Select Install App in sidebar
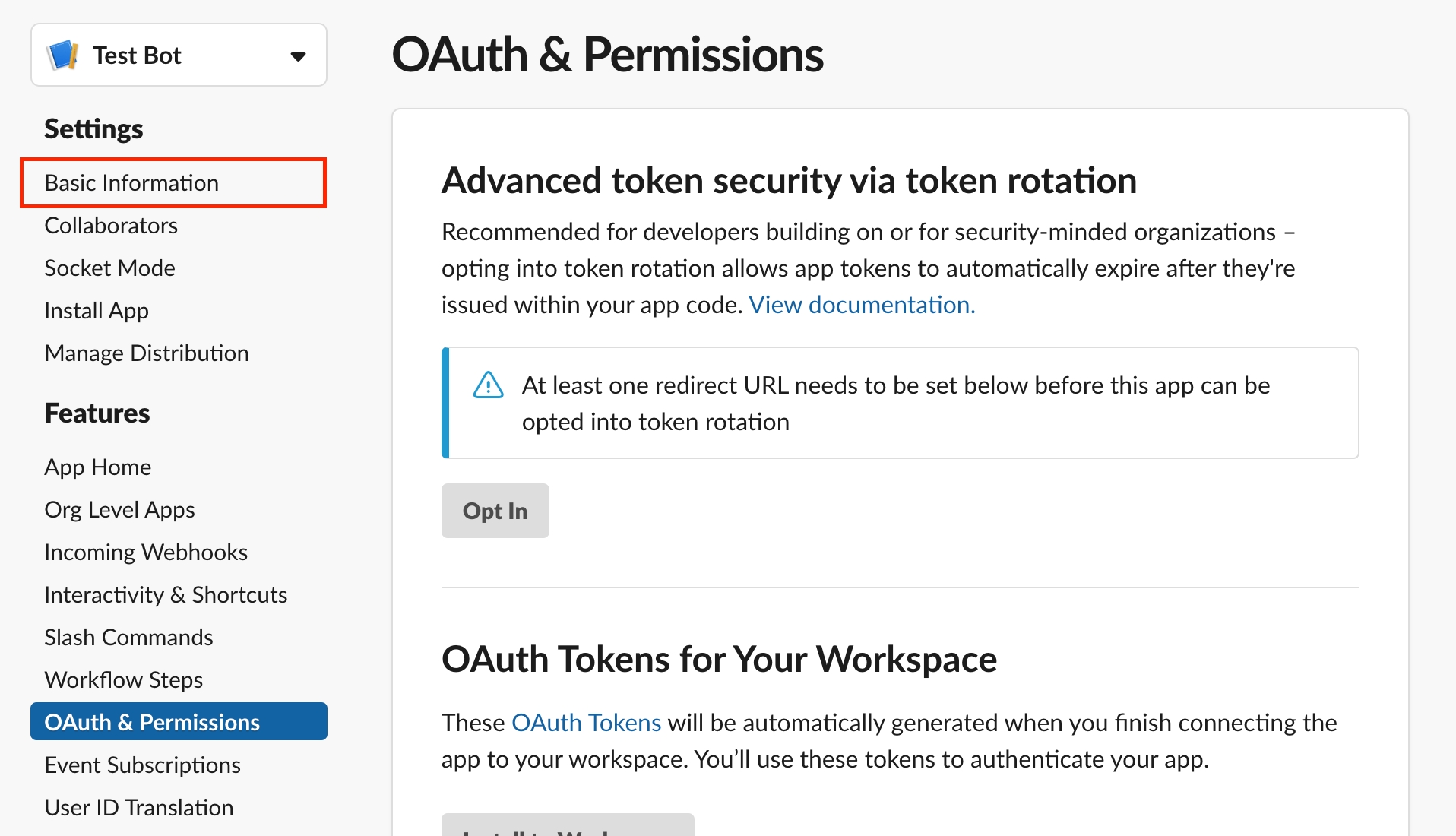Viewport: 1456px width, 836px height. pos(97,311)
